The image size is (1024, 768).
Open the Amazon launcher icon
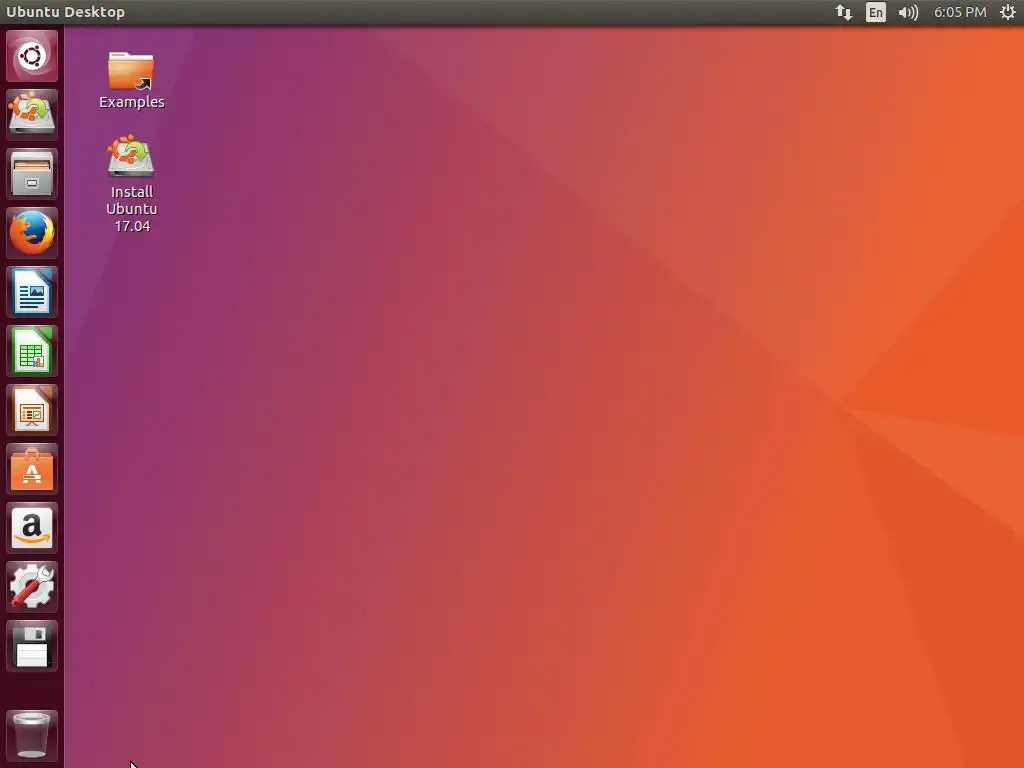click(x=32, y=528)
